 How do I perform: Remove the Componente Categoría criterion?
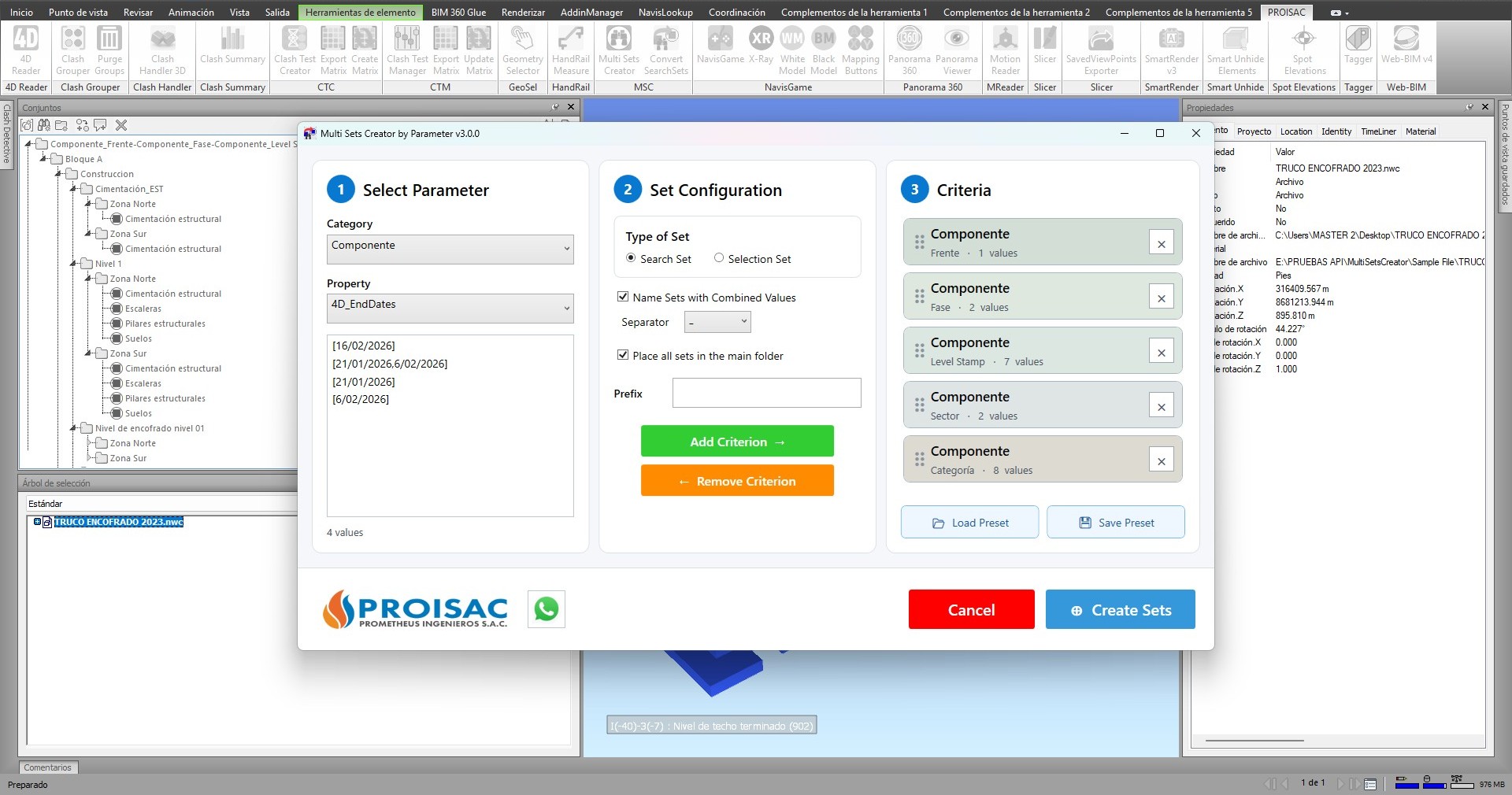1161,460
